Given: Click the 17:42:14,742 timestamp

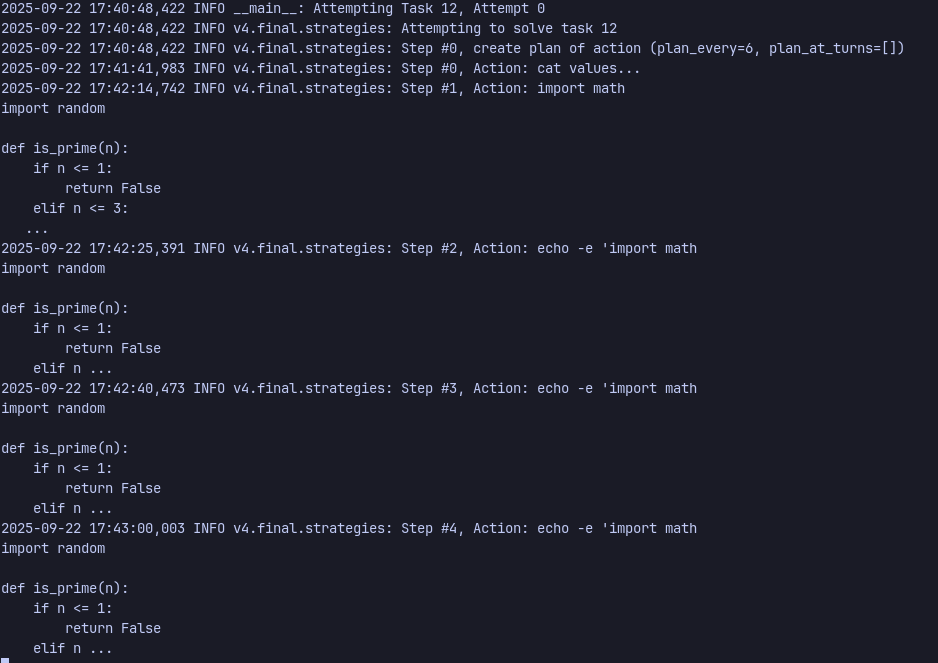Looking at the screenshot, I should 137,88.
